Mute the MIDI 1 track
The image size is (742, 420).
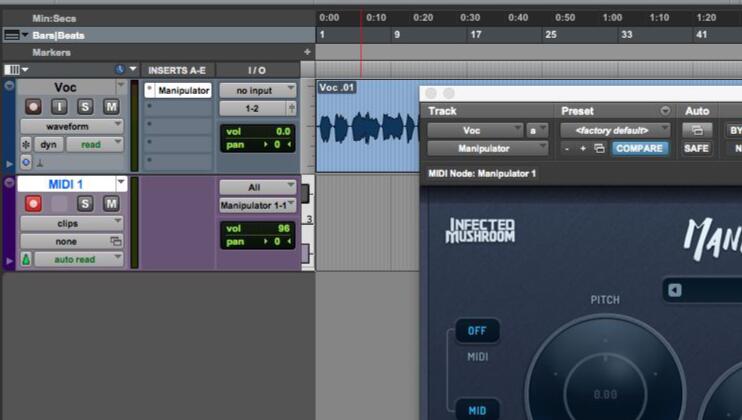[111, 204]
